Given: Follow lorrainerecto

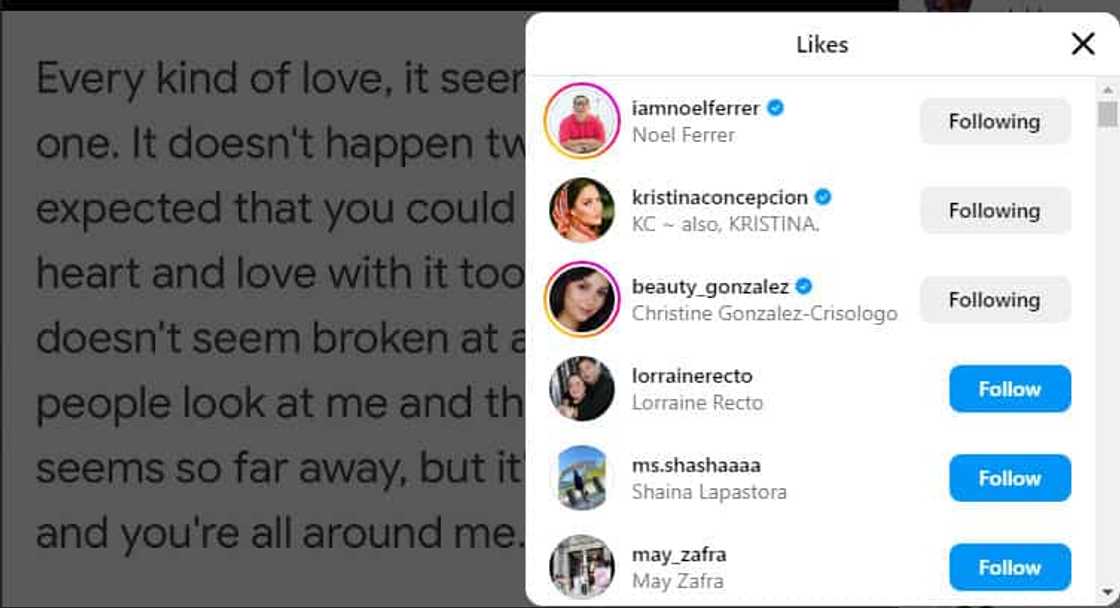Looking at the screenshot, I should pyautogui.click(x=1009, y=389).
